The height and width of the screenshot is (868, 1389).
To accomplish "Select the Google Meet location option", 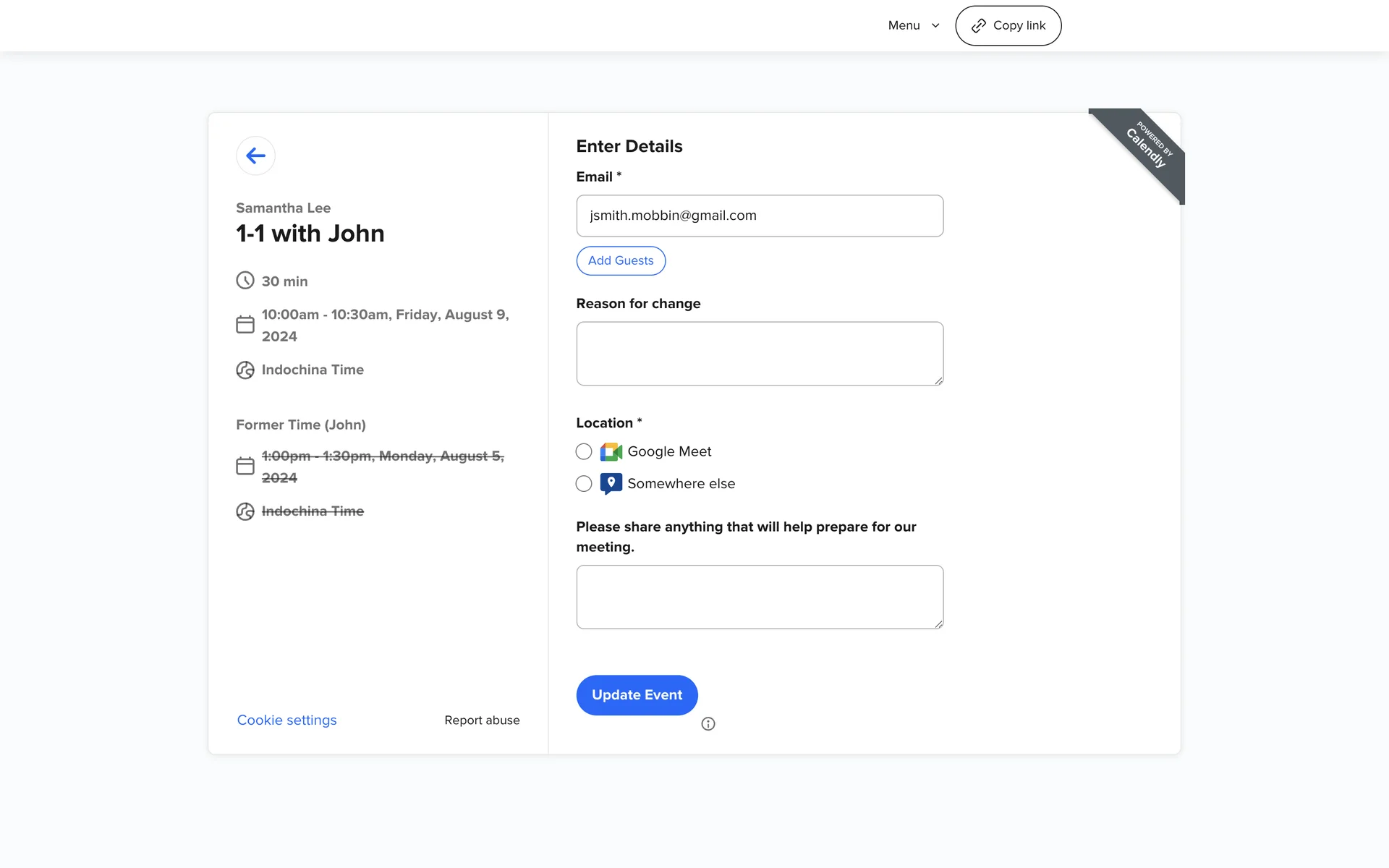I will click(x=584, y=452).
